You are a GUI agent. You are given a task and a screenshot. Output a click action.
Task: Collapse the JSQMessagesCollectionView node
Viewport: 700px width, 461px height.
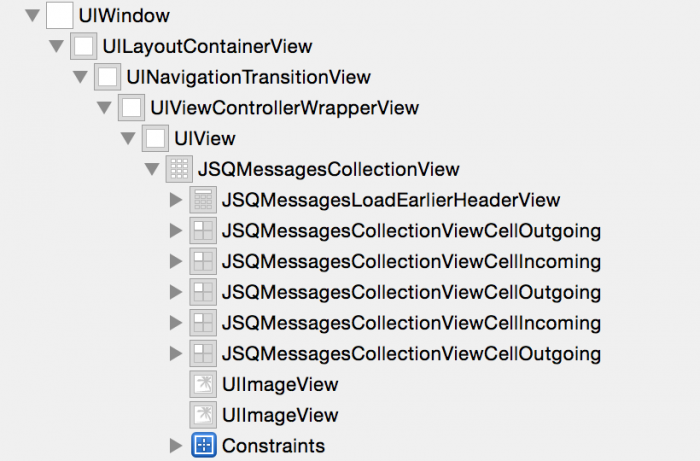tap(152, 169)
